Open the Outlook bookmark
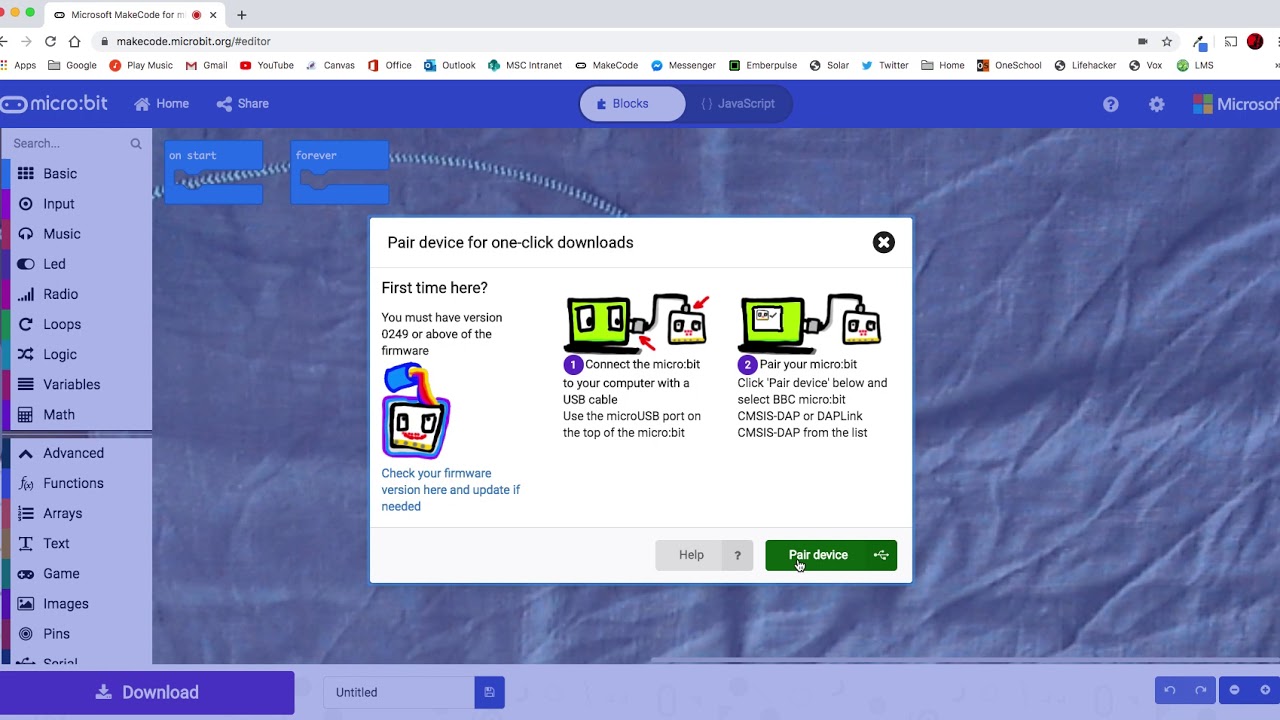Screen dimensions: 1280x720 [450, 65]
